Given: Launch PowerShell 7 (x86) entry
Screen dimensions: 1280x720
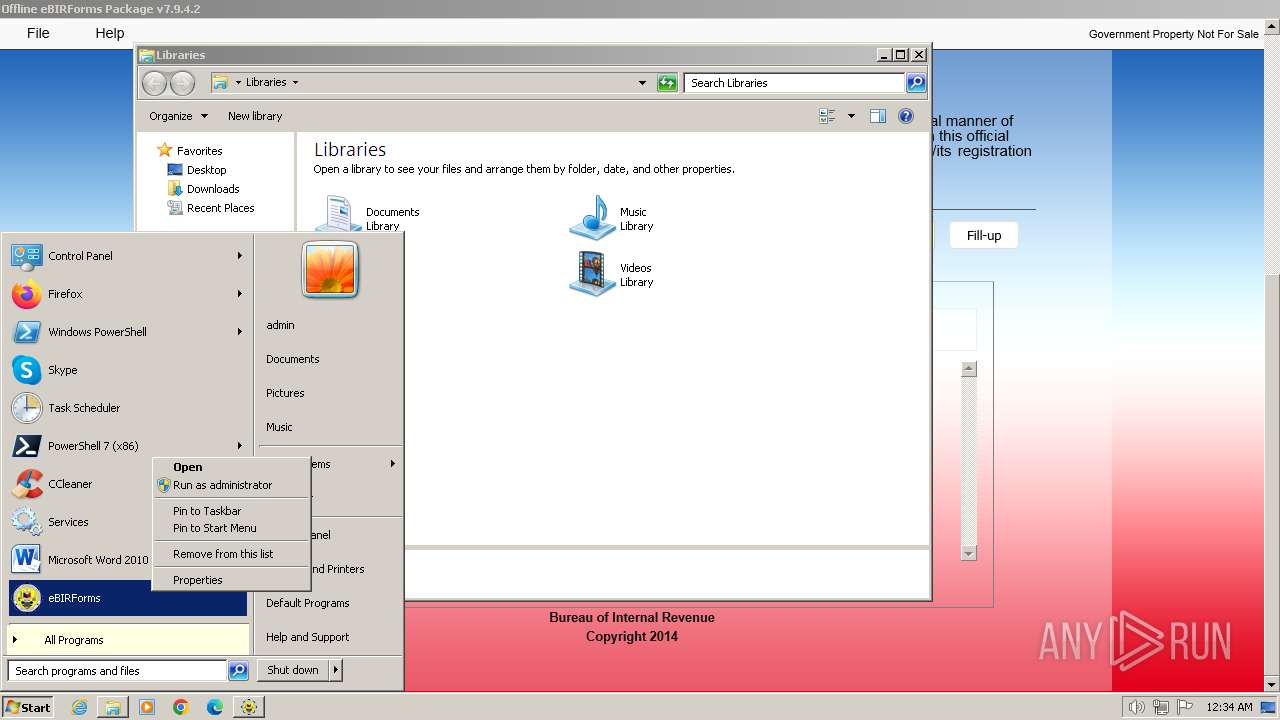Looking at the screenshot, I should [x=128, y=446].
